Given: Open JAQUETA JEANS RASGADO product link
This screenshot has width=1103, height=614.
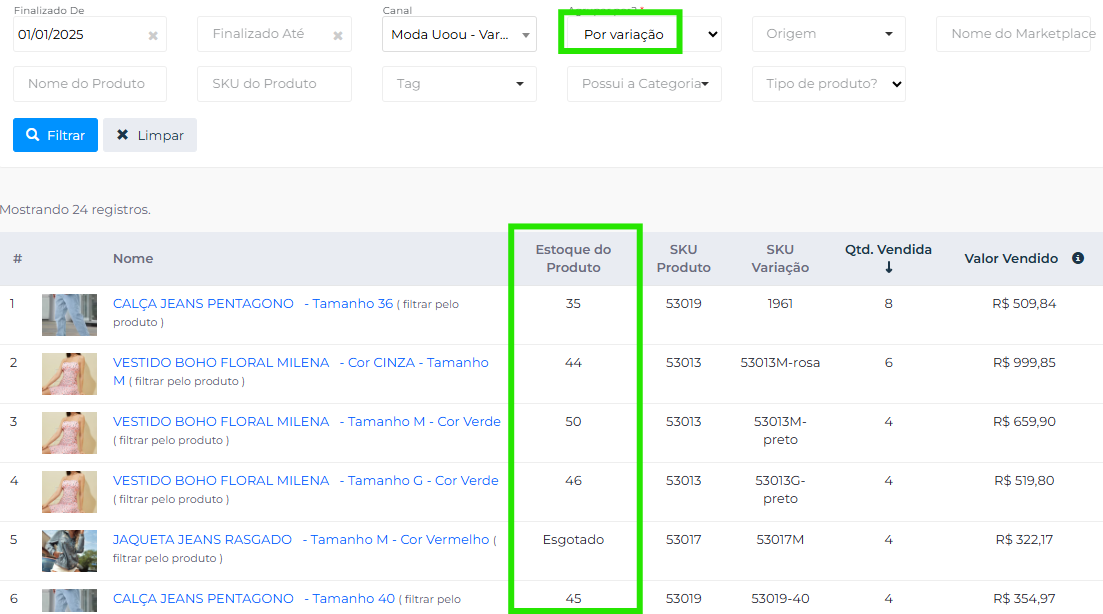Looking at the screenshot, I should 202,540.
